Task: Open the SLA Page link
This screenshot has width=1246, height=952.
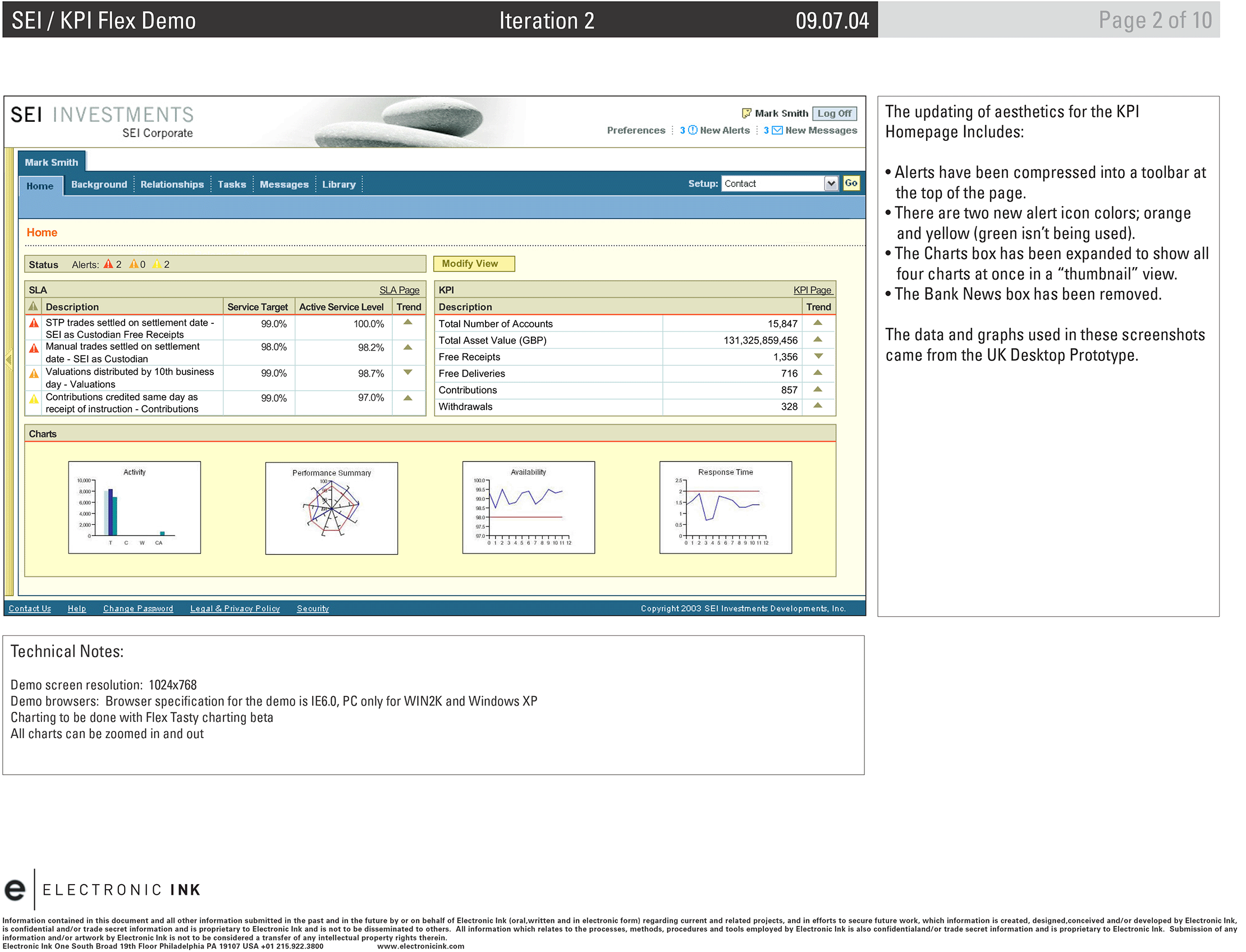Action: pos(399,290)
